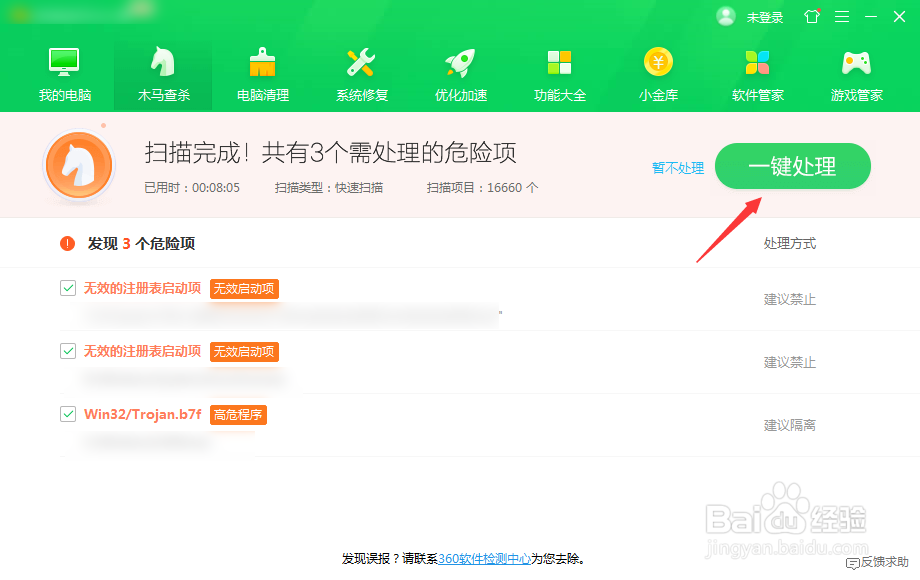Click the 暂不处理 skip link
Viewport: 920px width, 580px height.
pyautogui.click(x=677, y=168)
